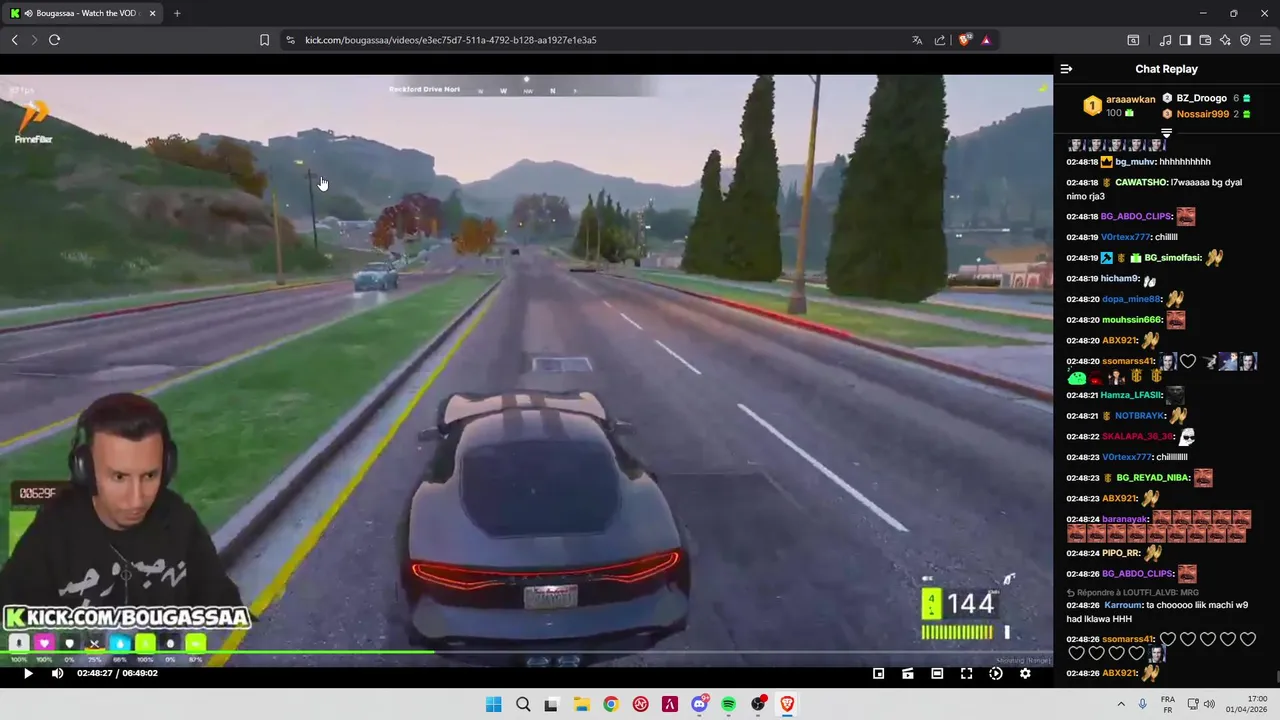Screen dimensions: 1280x720
Task: Click chat user PIPO_RR's username
Action: 1120,553
